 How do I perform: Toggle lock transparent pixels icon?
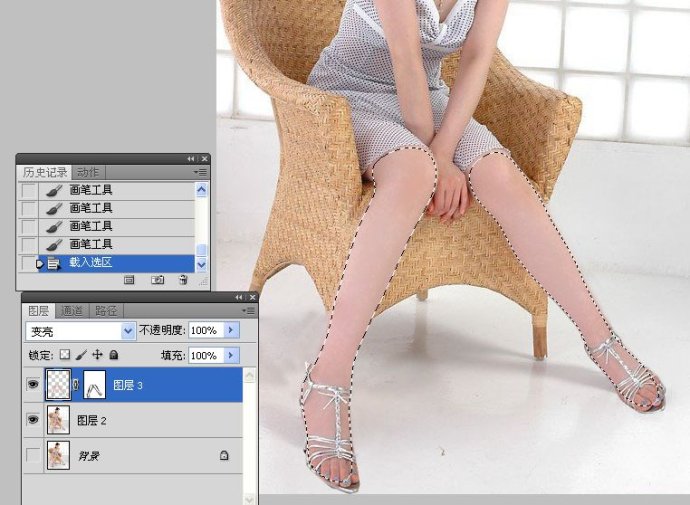click(x=65, y=355)
